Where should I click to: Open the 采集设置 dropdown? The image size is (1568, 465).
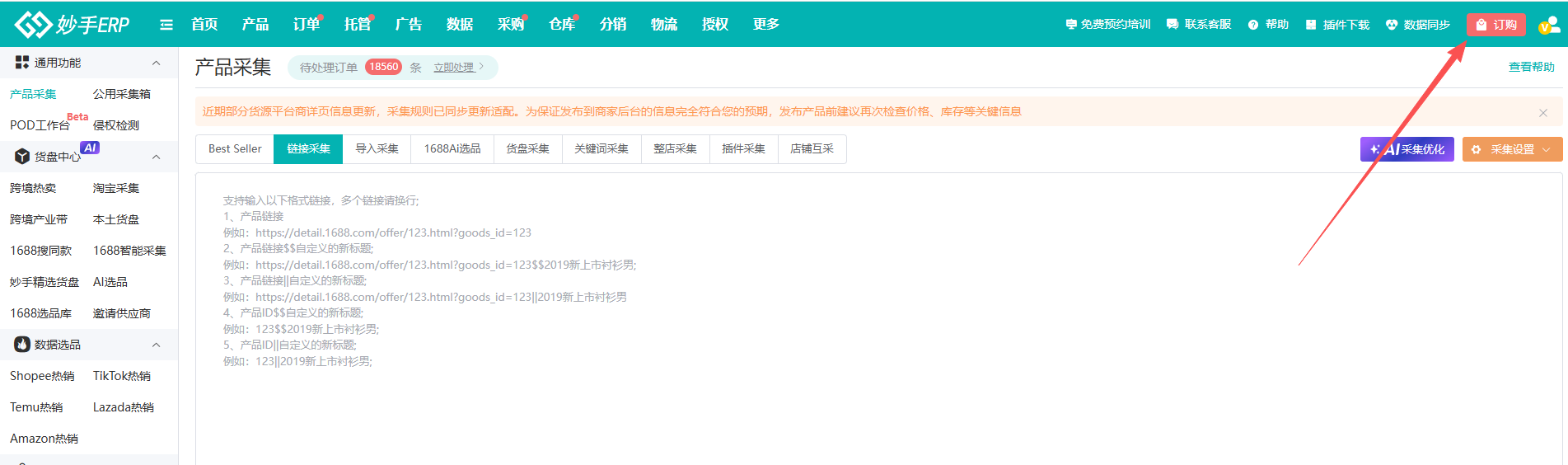pyautogui.click(x=1512, y=149)
